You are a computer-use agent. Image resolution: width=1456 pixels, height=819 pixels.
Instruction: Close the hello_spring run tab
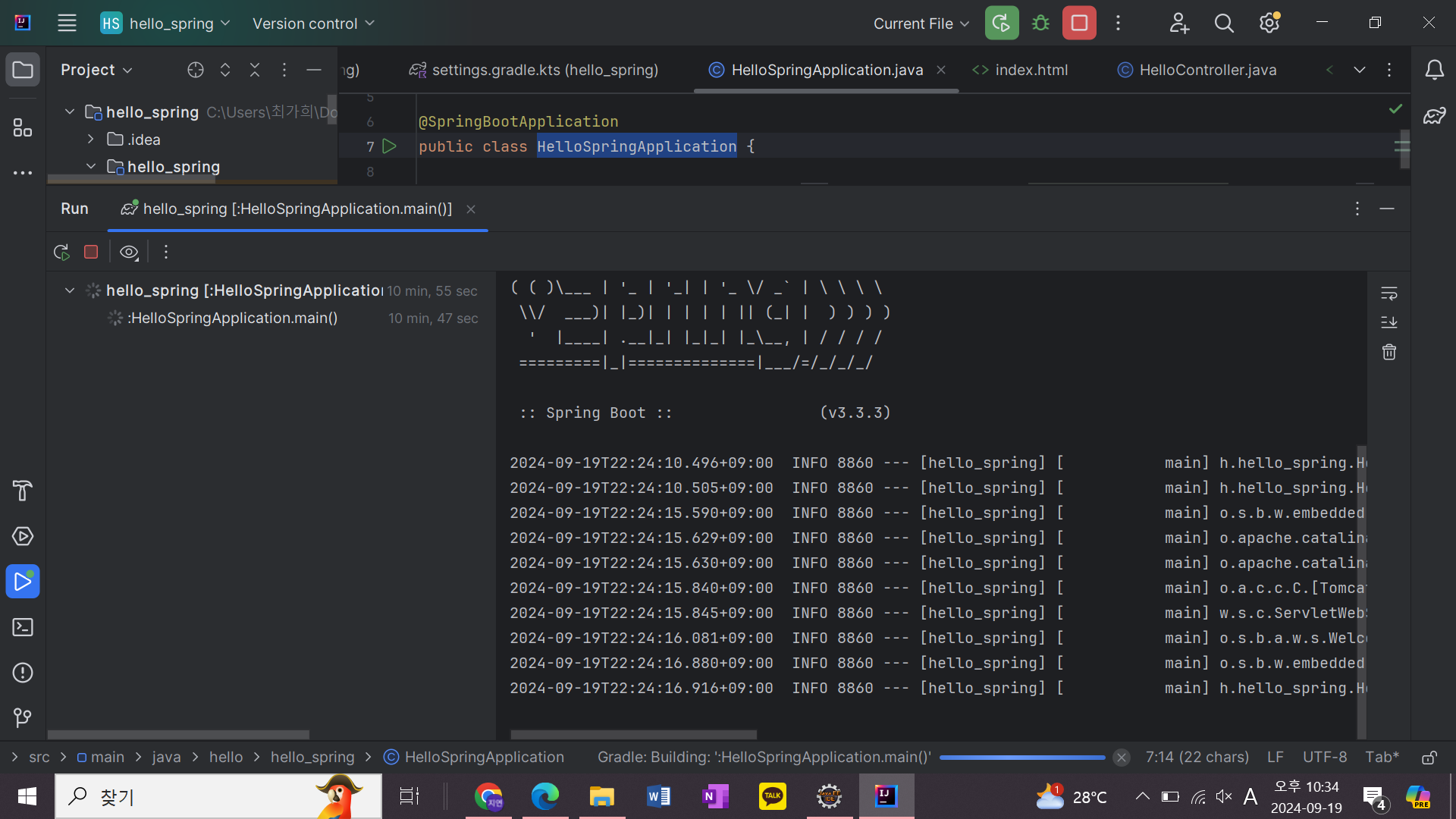[471, 209]
